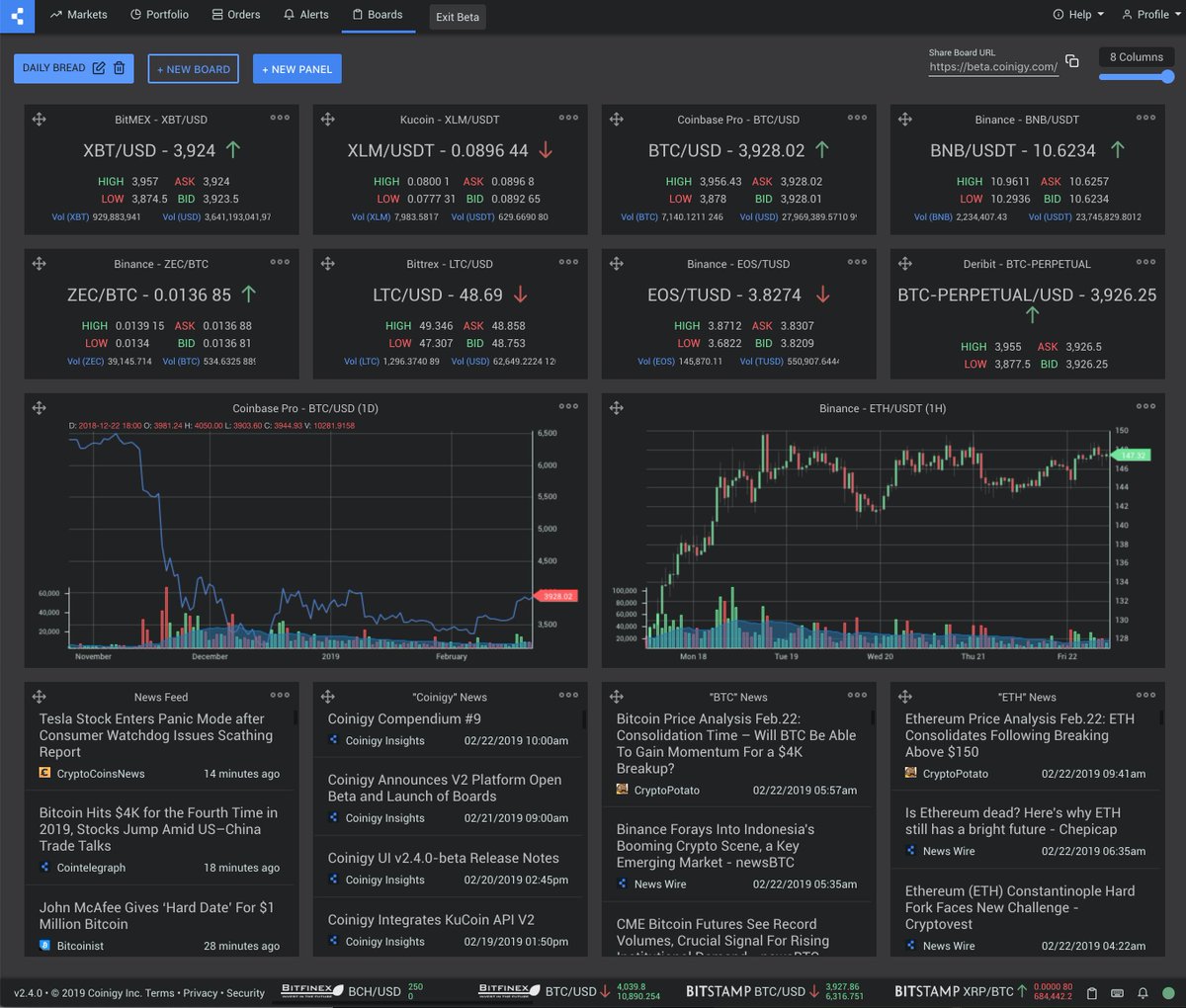Open options for Deribit BTC-PERPETUAL panel
Screen dimensions: 1186x1008
(1145, 262)
